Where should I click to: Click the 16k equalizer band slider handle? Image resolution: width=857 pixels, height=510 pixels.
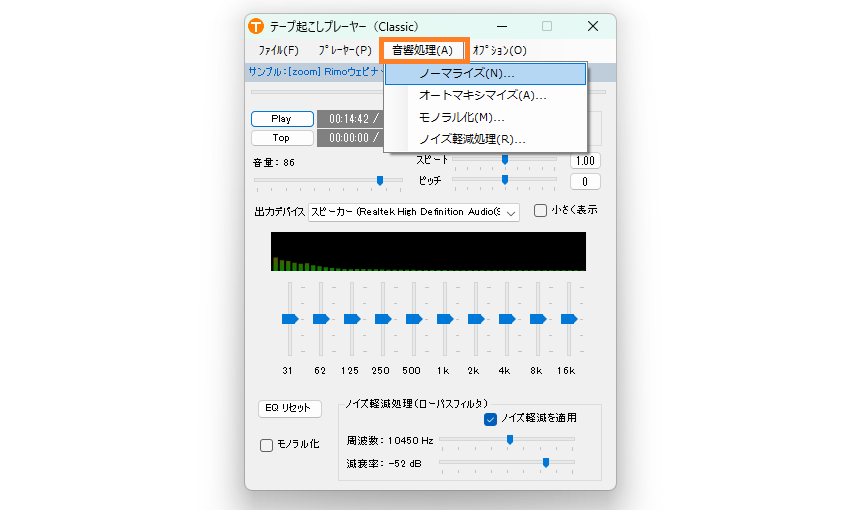[568, 319]
